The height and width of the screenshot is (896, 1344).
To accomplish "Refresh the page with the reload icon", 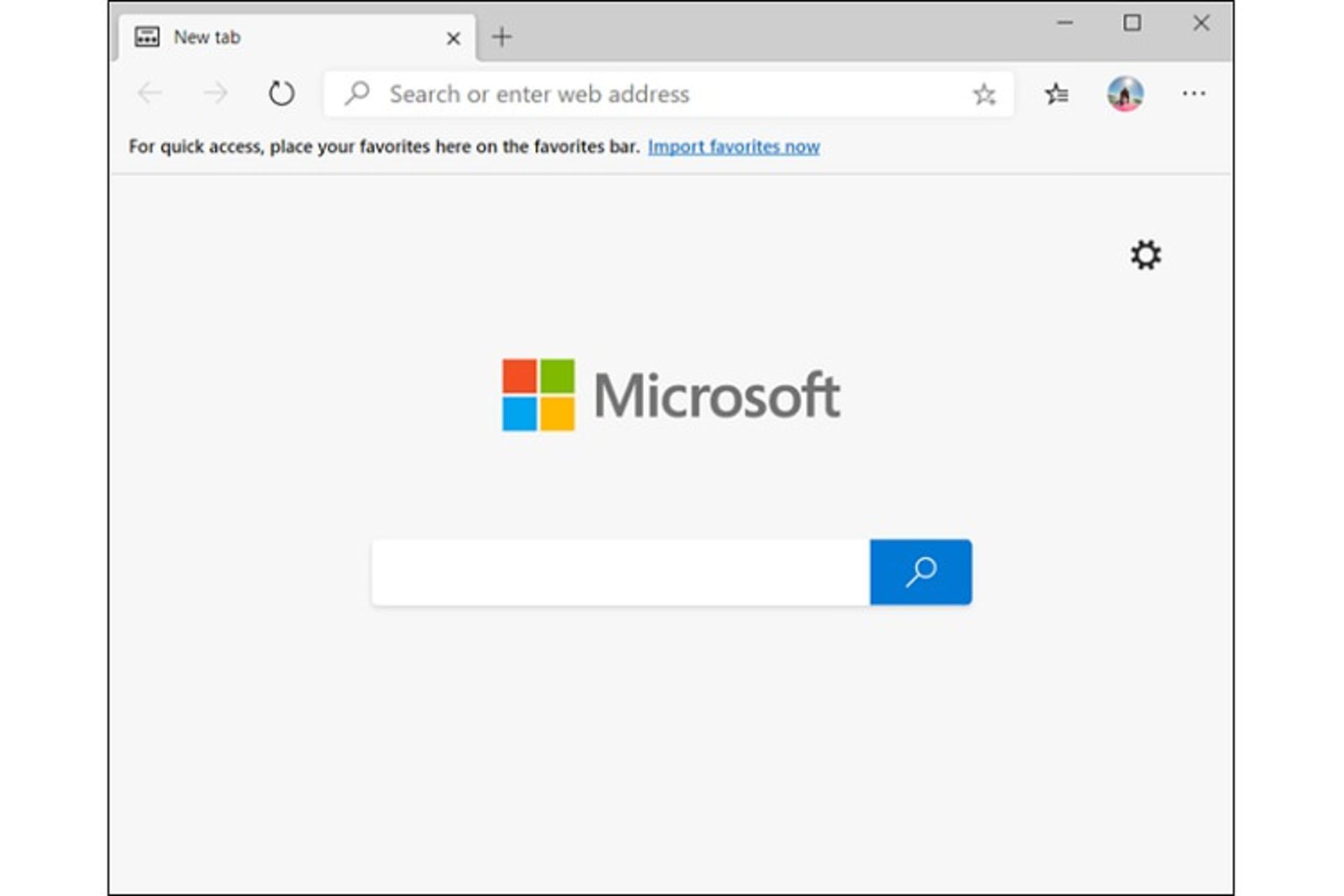I will point(281,93).
